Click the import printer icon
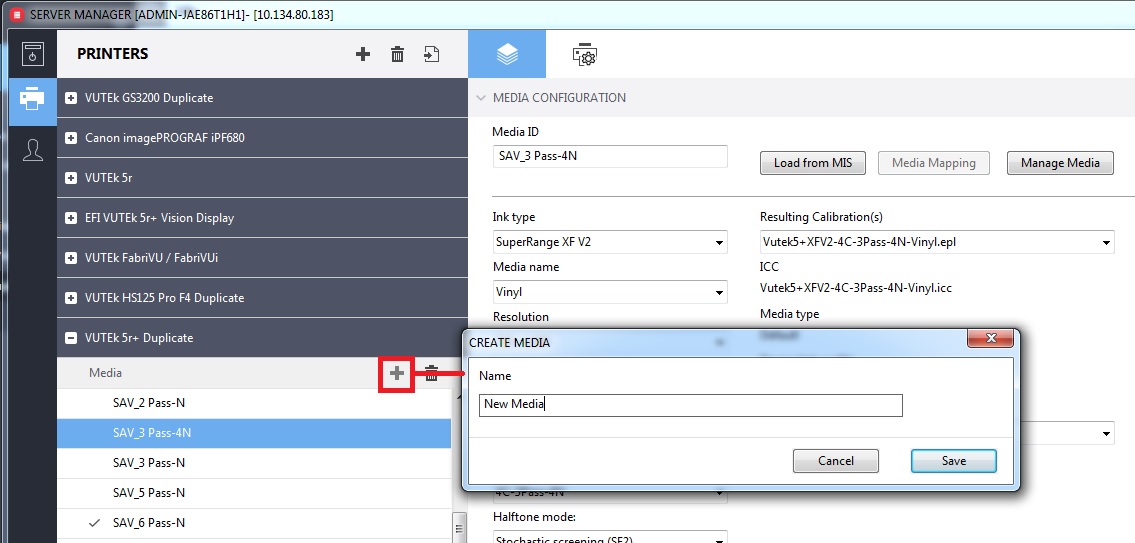 [431, 54]
